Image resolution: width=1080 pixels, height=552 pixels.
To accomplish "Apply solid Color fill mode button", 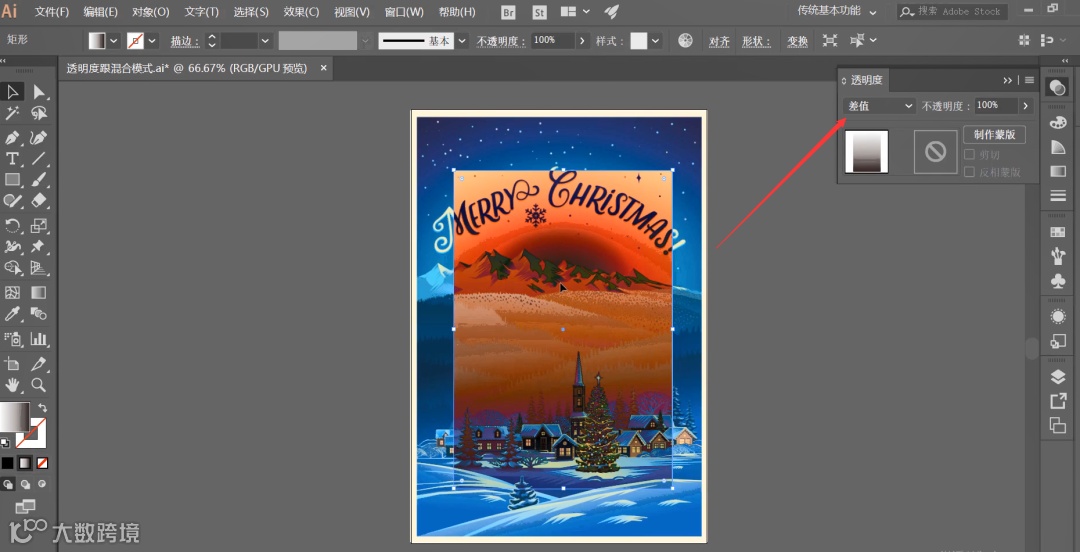I will [x=7, y=463].
